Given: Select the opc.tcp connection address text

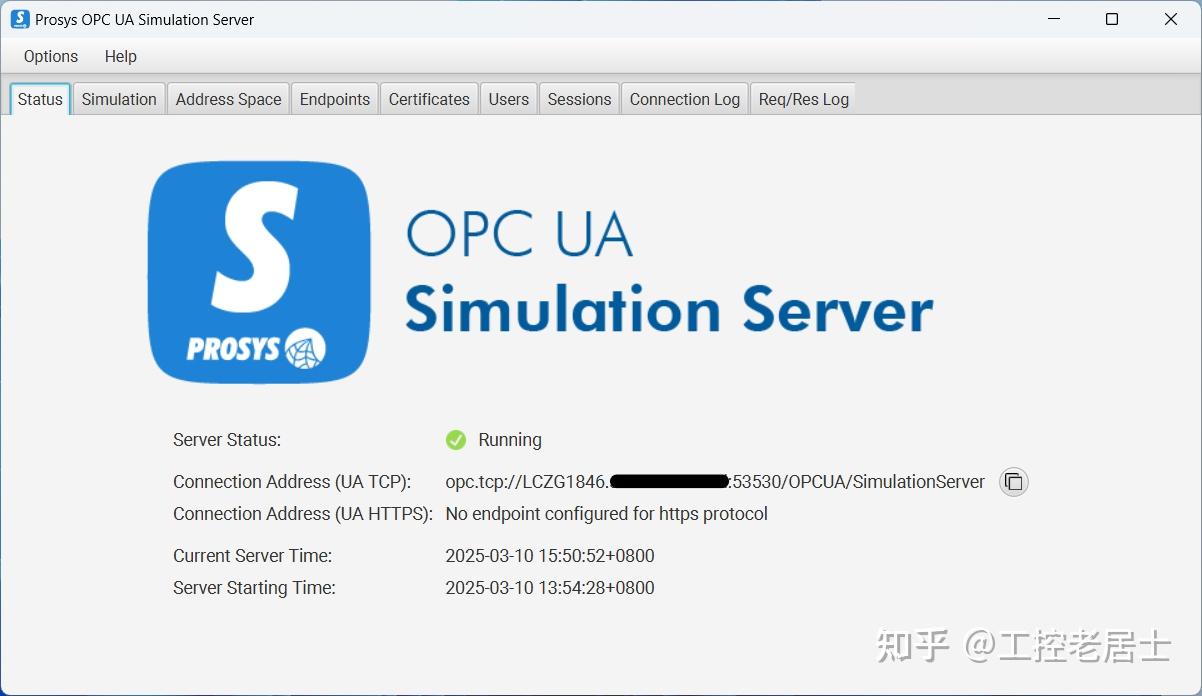Looking at the screenshot, I should coord(714,482).
